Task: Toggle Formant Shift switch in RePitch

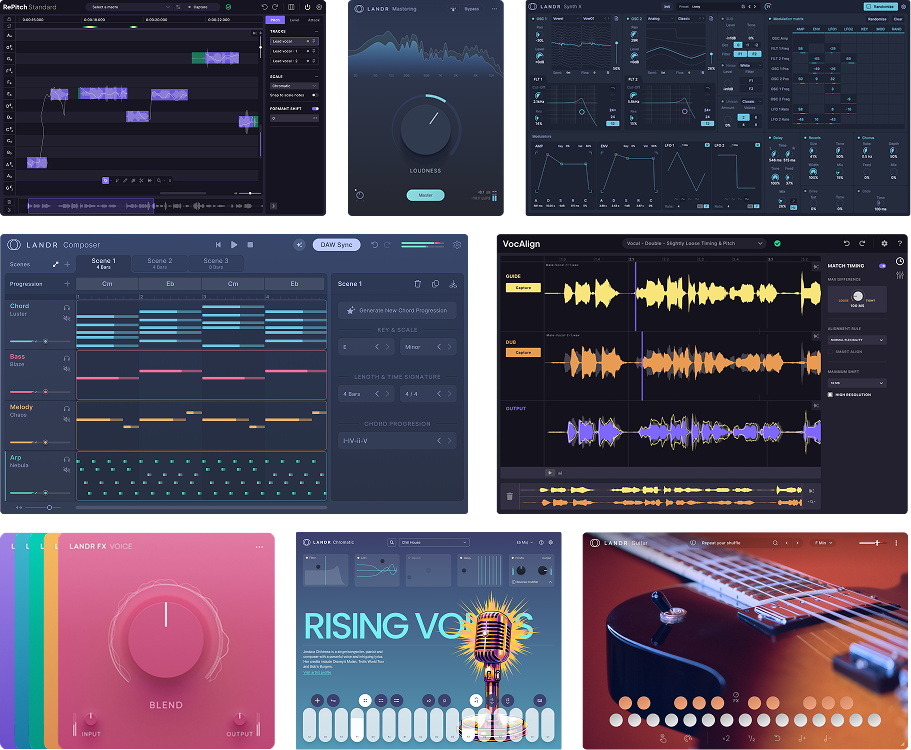Action: (315, 109)
